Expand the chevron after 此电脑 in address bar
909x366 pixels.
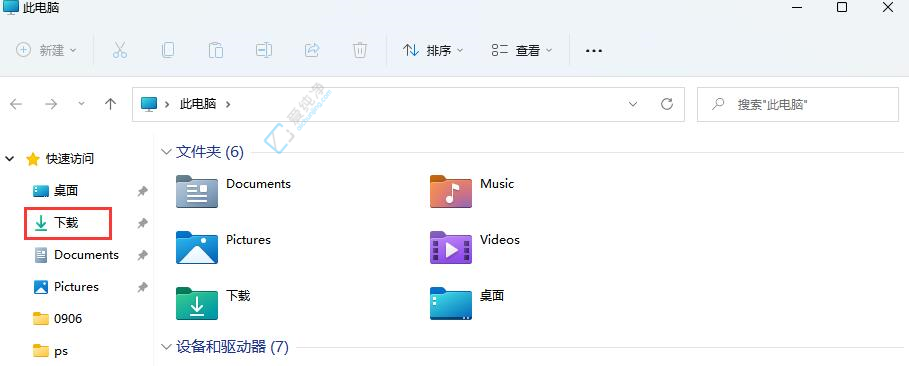pyautogui.click(x=228, y=104)
